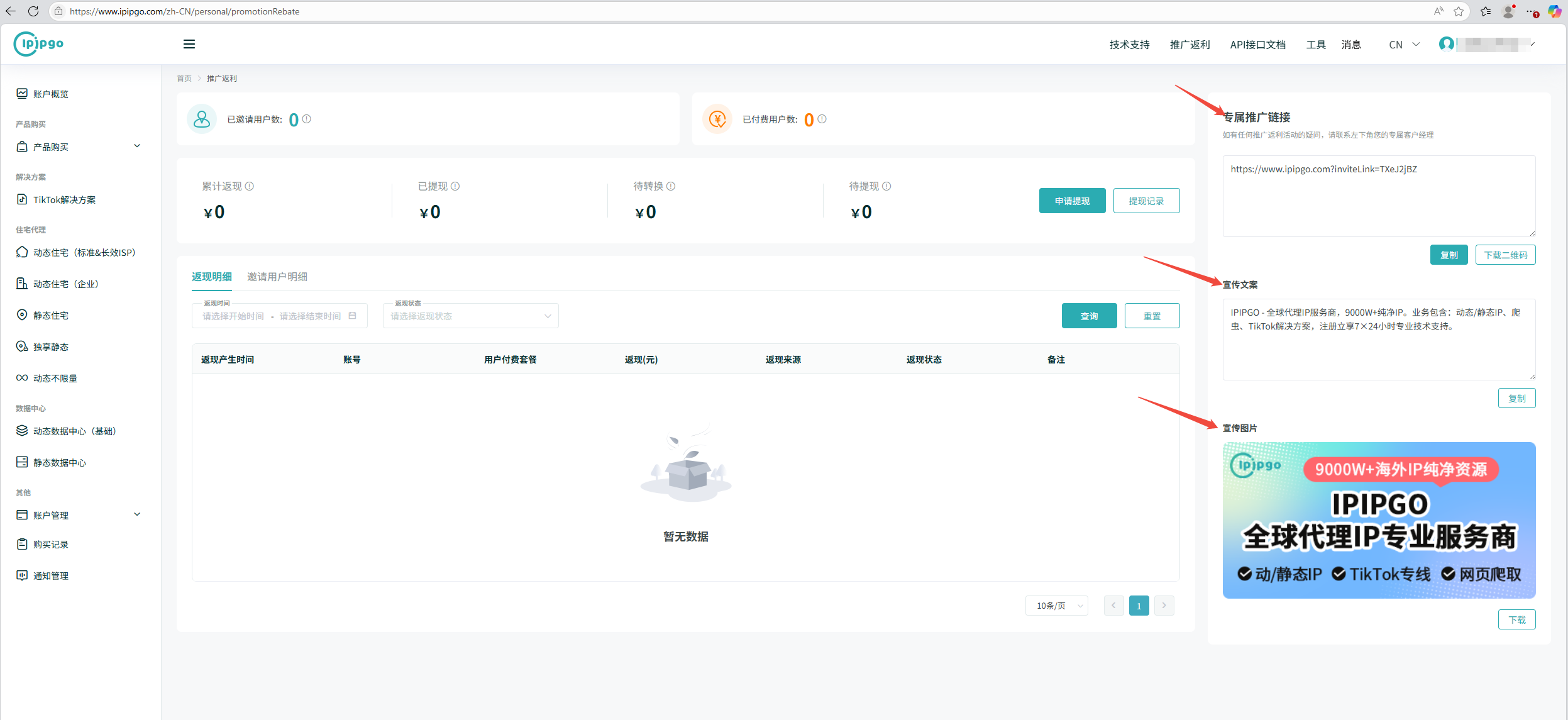Click 首页 breadcrumb link
The image size is (1568, 720).
(x=184, y=79)
